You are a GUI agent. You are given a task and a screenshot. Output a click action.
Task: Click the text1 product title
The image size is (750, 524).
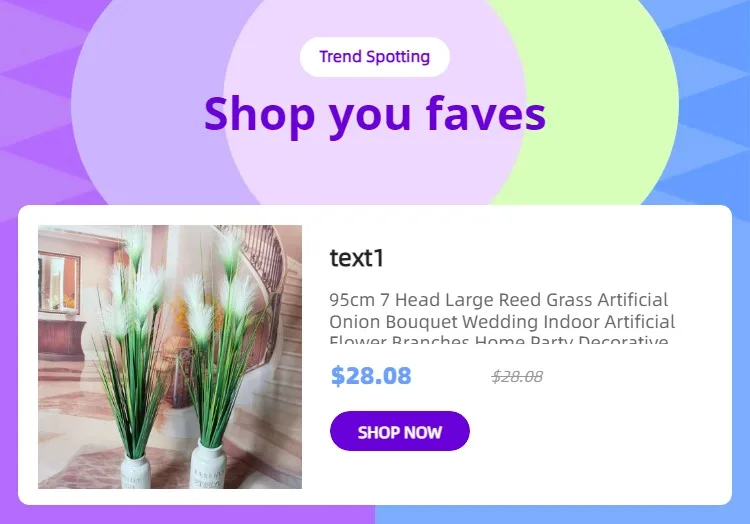[356, 258]
